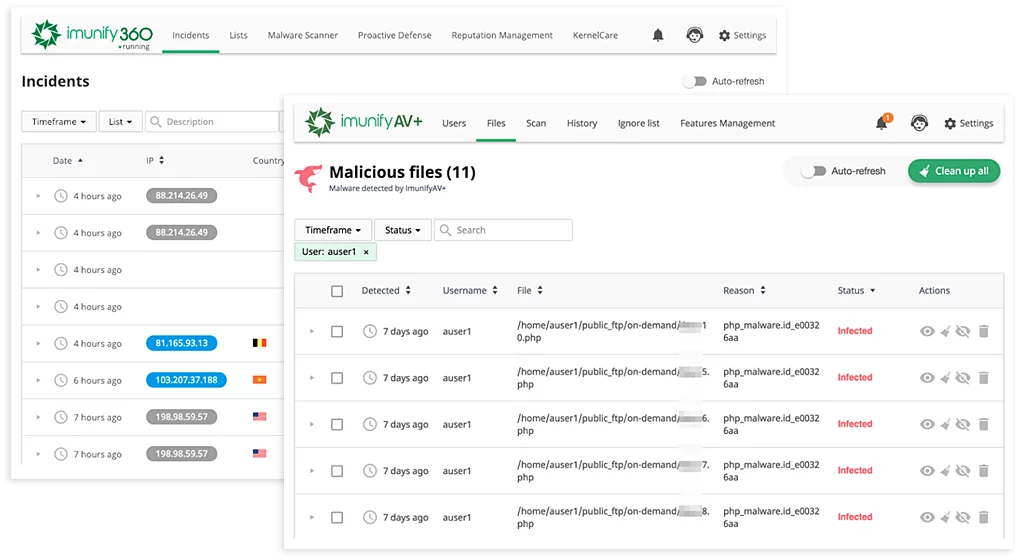
Task: Check the select-all checkbox in table header
Action: click(337, 291)
